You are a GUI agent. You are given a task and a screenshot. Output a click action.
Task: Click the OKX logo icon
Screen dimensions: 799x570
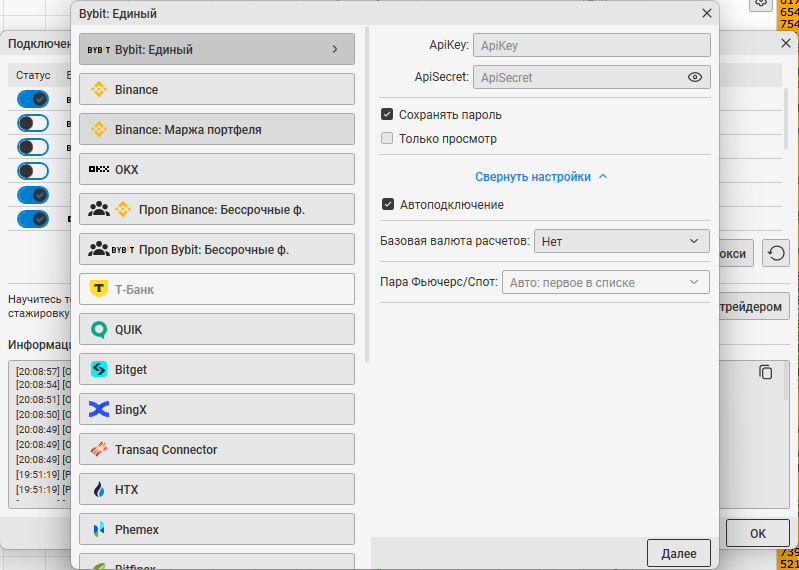click(x=99, y=170)
